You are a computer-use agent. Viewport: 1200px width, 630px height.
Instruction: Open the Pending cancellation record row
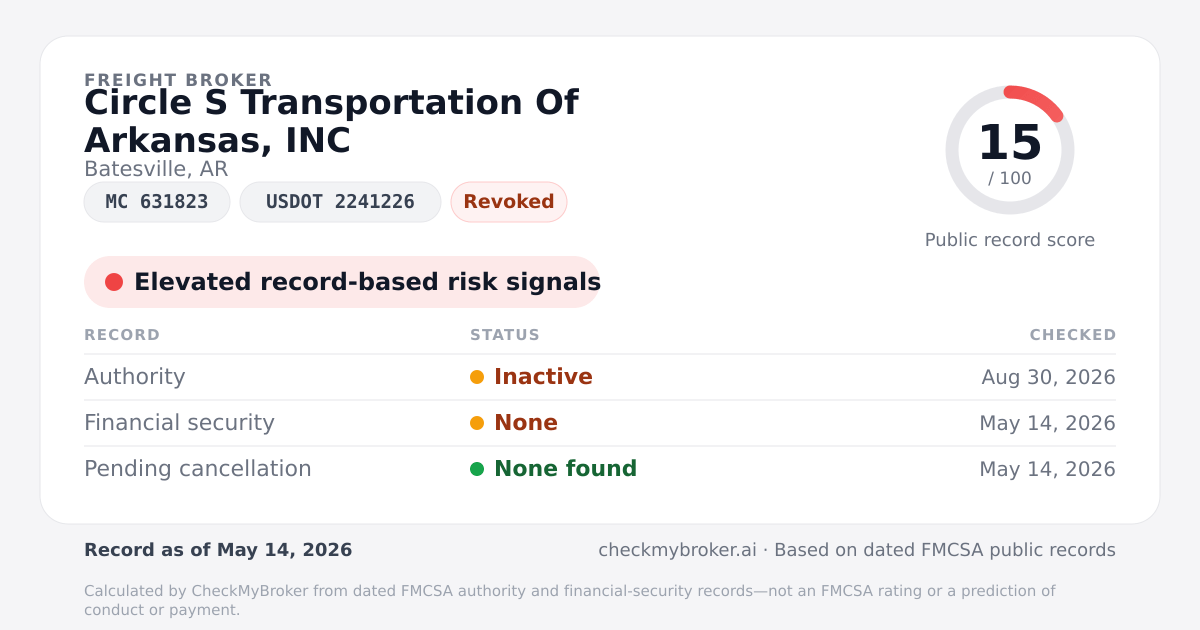(600, 469)
